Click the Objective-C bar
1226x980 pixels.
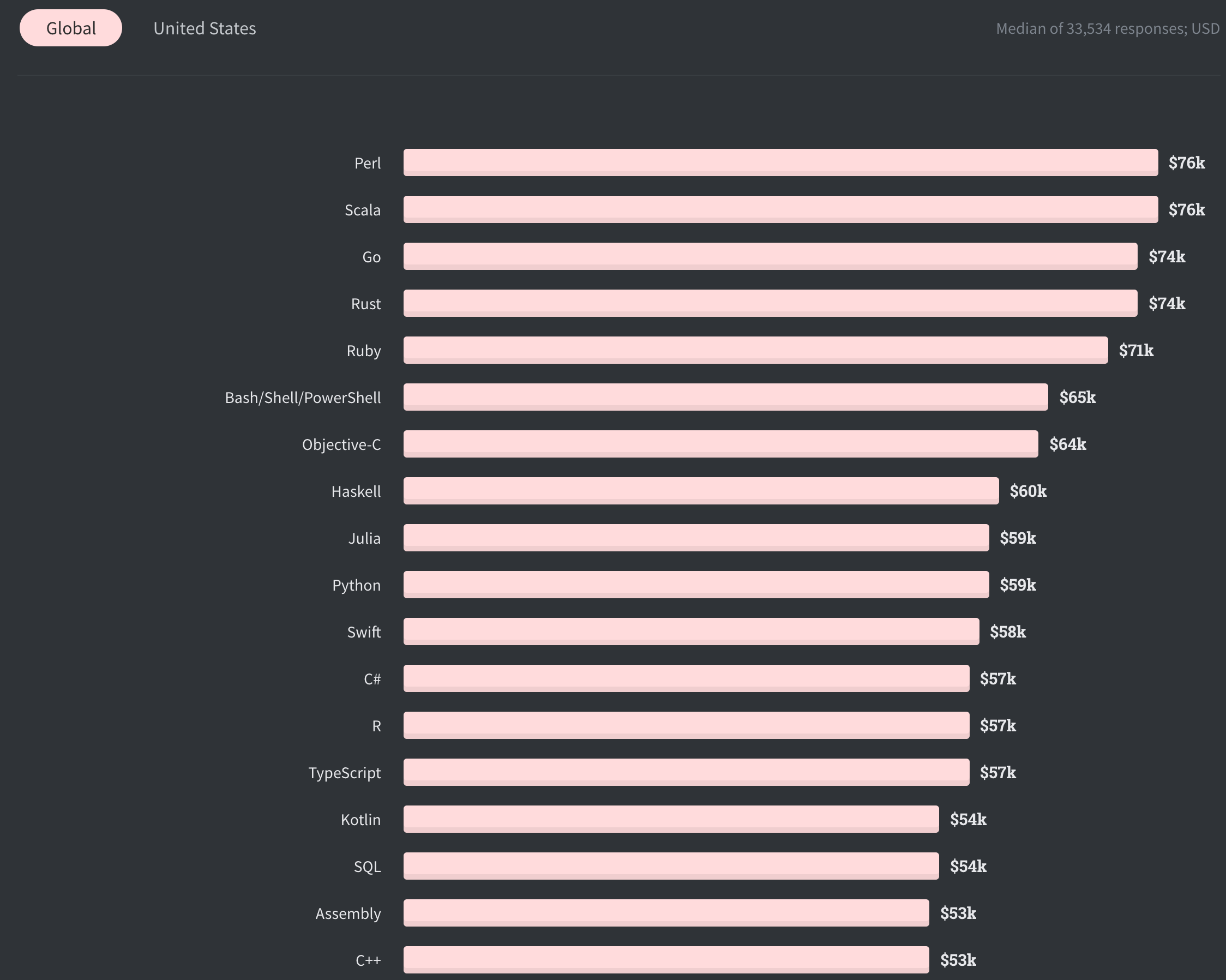[x=719, y=444]
